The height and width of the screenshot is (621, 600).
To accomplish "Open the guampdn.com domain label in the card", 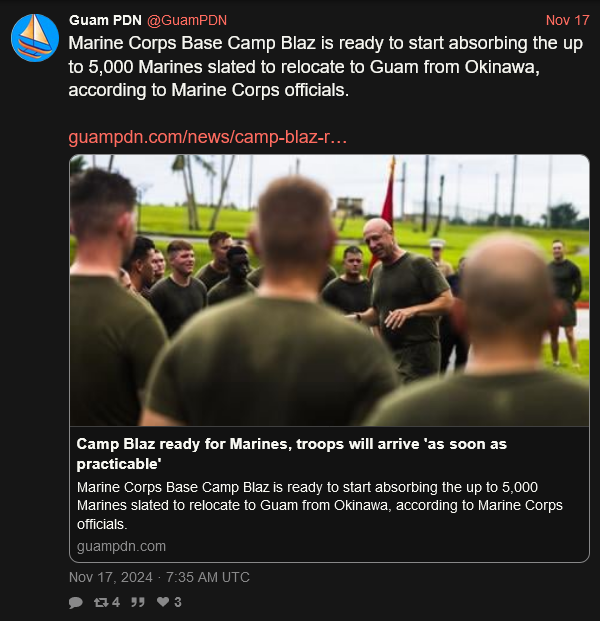I will click(121, 546).
